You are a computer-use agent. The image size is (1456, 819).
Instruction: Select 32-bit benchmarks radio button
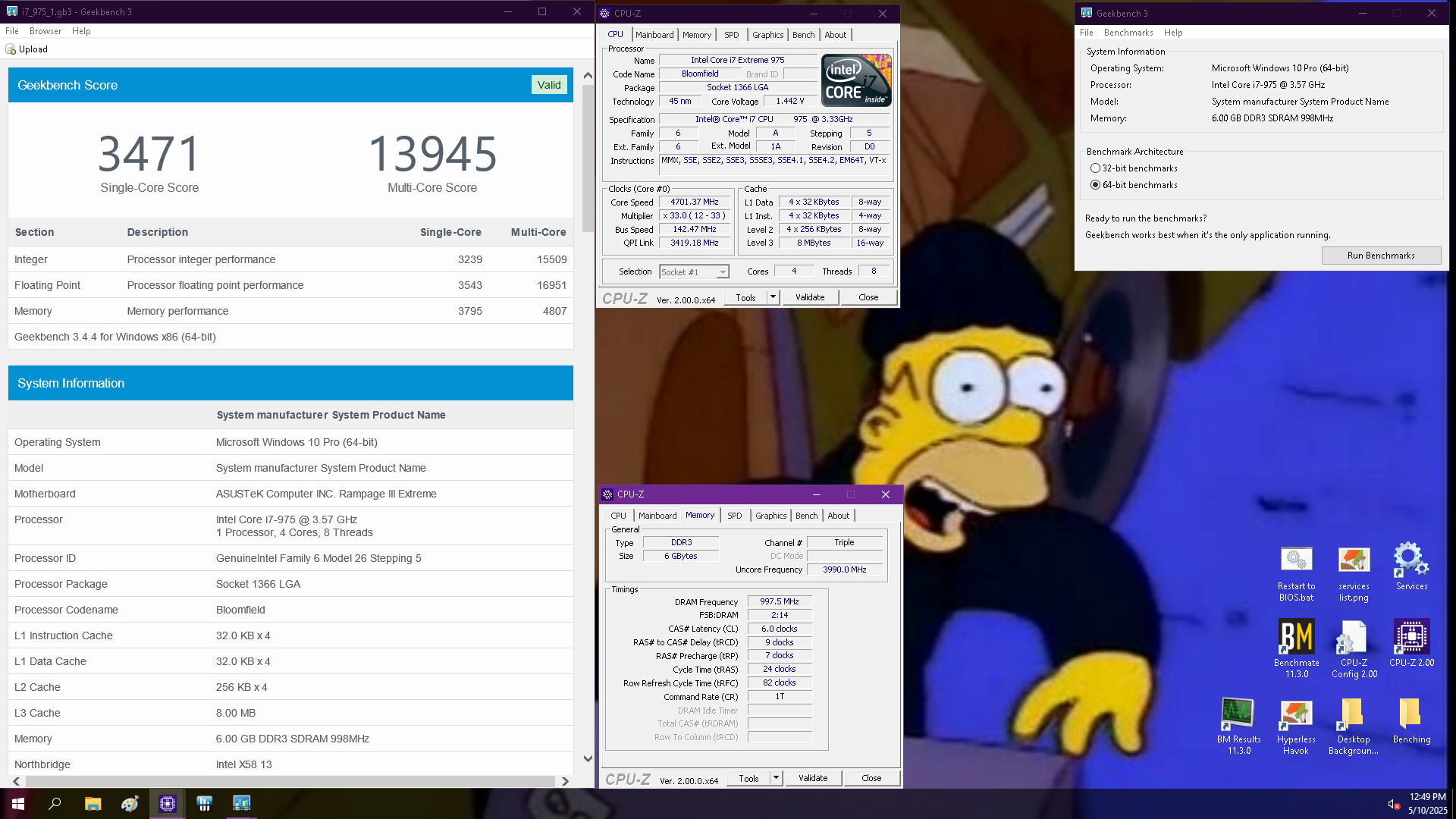[1095, 168]
